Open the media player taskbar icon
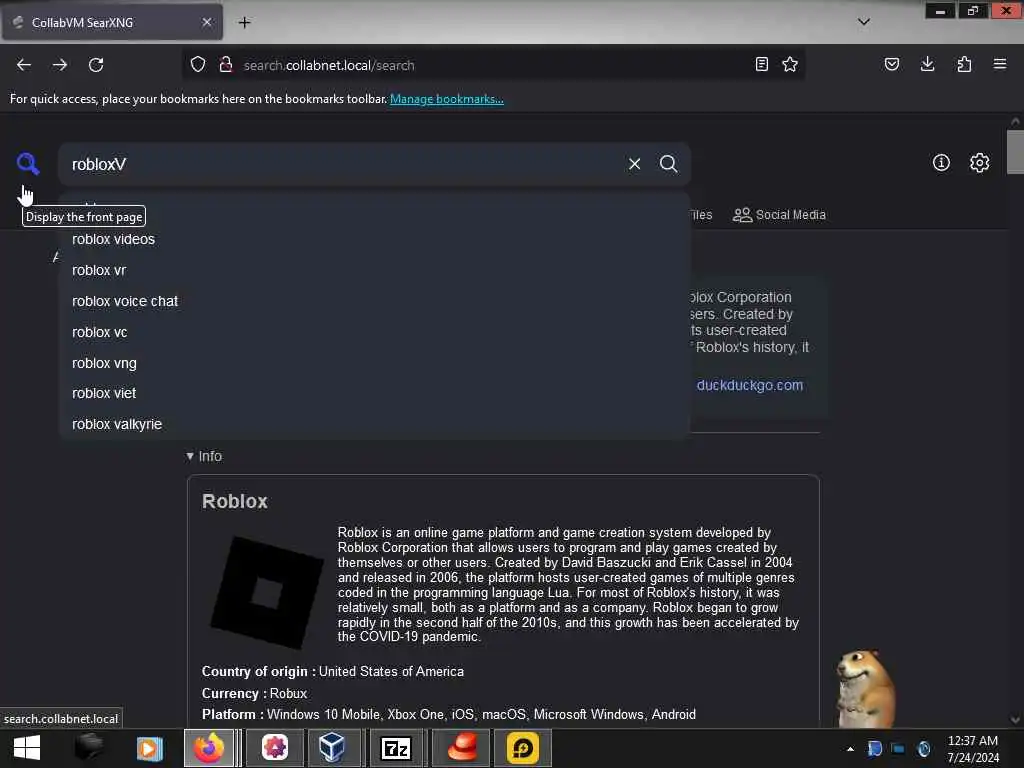This screenshot has width=1024, height=768. (x=149, y=748)
